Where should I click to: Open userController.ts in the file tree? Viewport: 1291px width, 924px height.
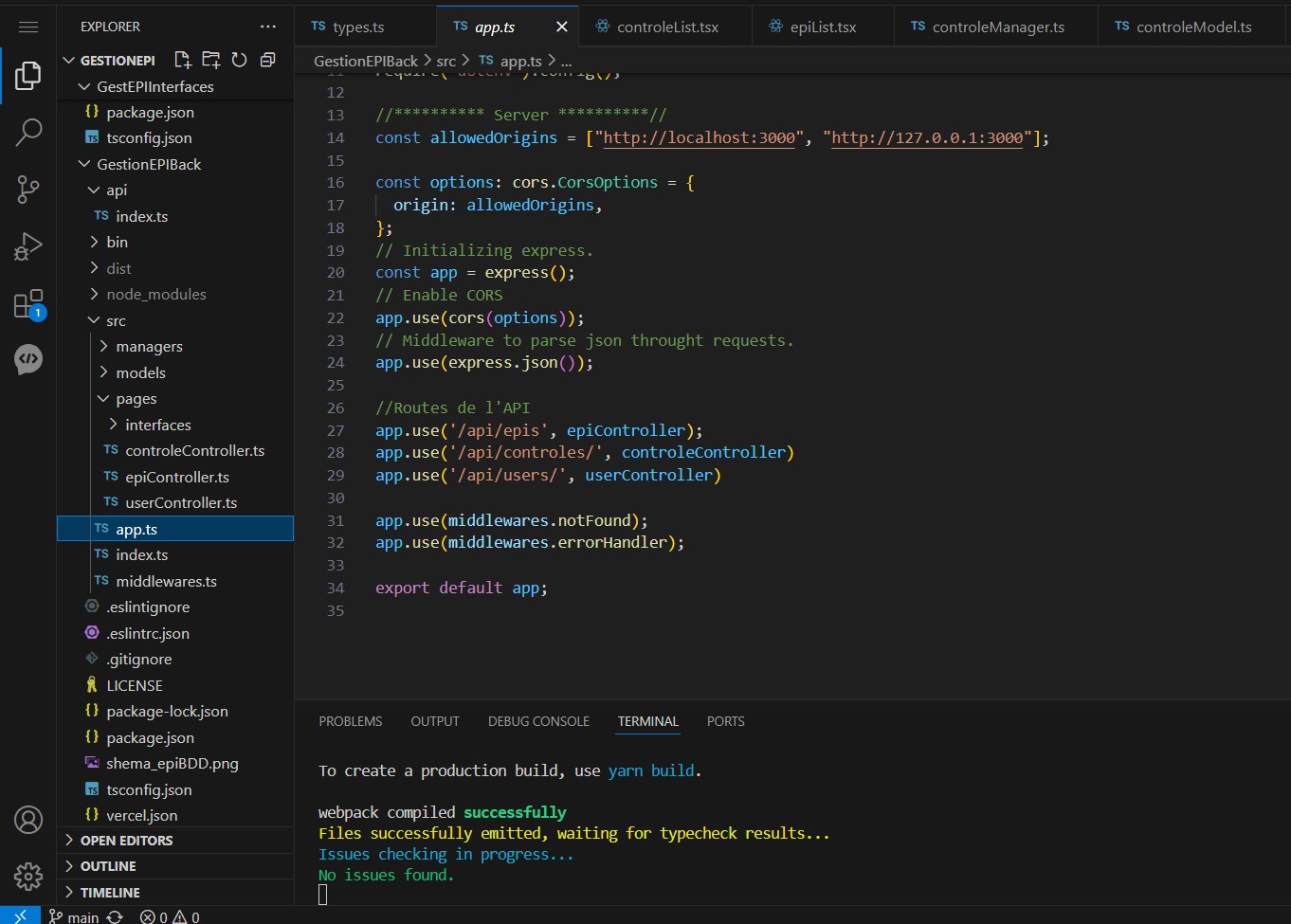[175, 502]
